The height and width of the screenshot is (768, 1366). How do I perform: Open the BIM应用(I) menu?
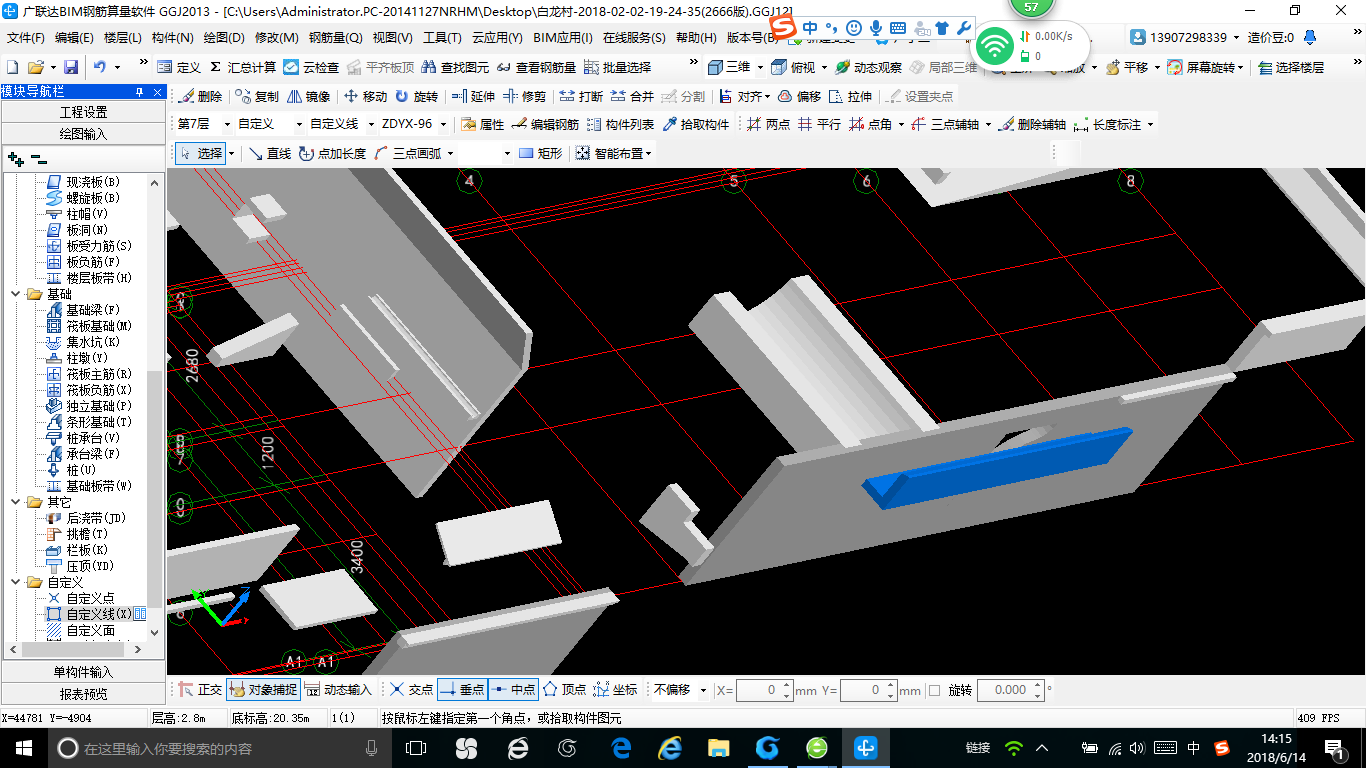pyautogui.click(x=563, y=38)
